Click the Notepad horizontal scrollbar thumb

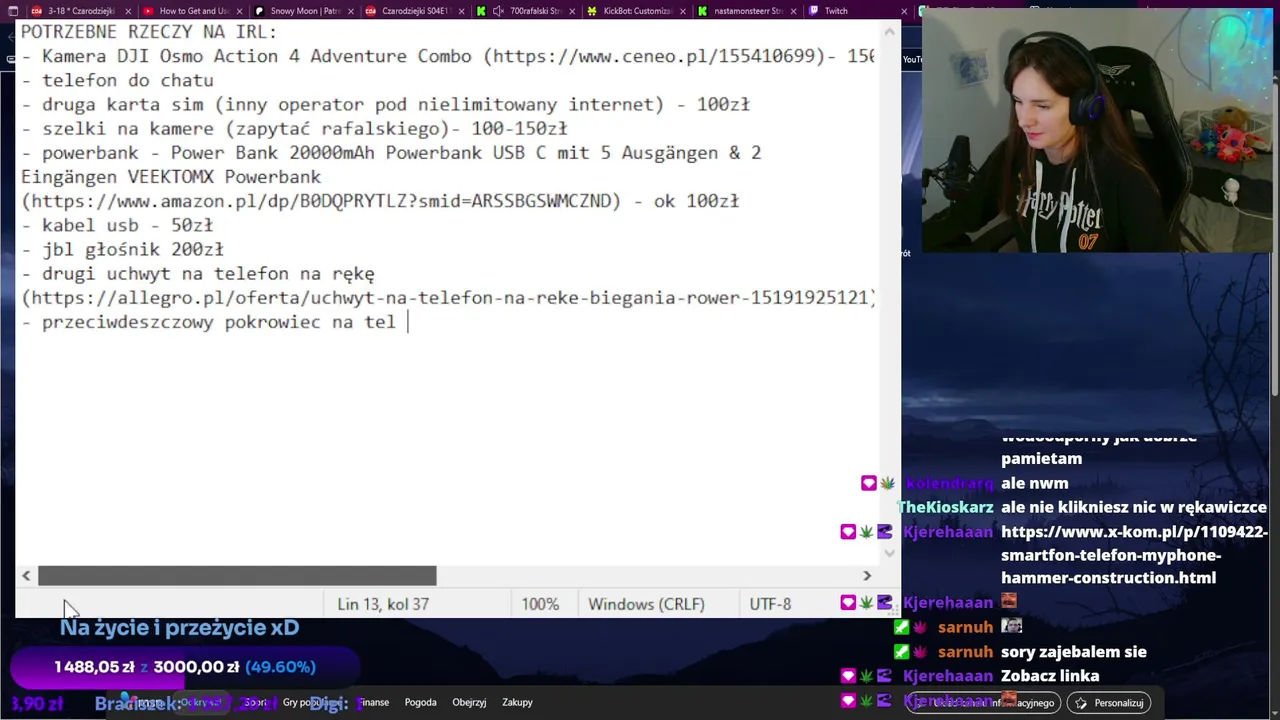[x=237, y=575]
